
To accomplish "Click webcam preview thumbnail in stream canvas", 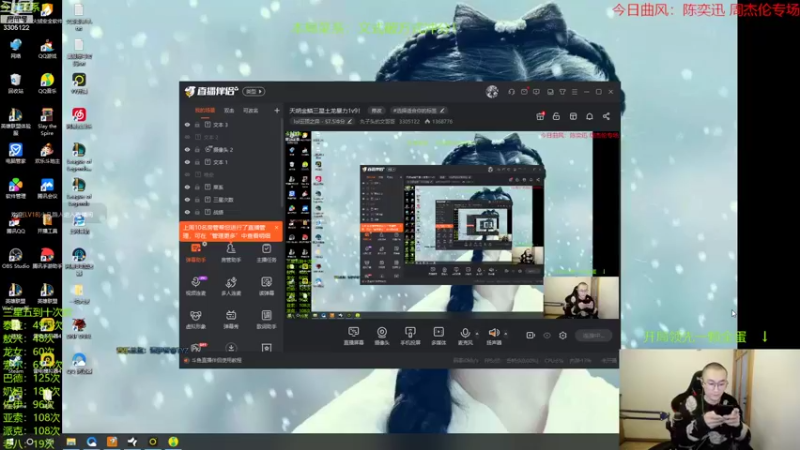I will click(581, 297).
